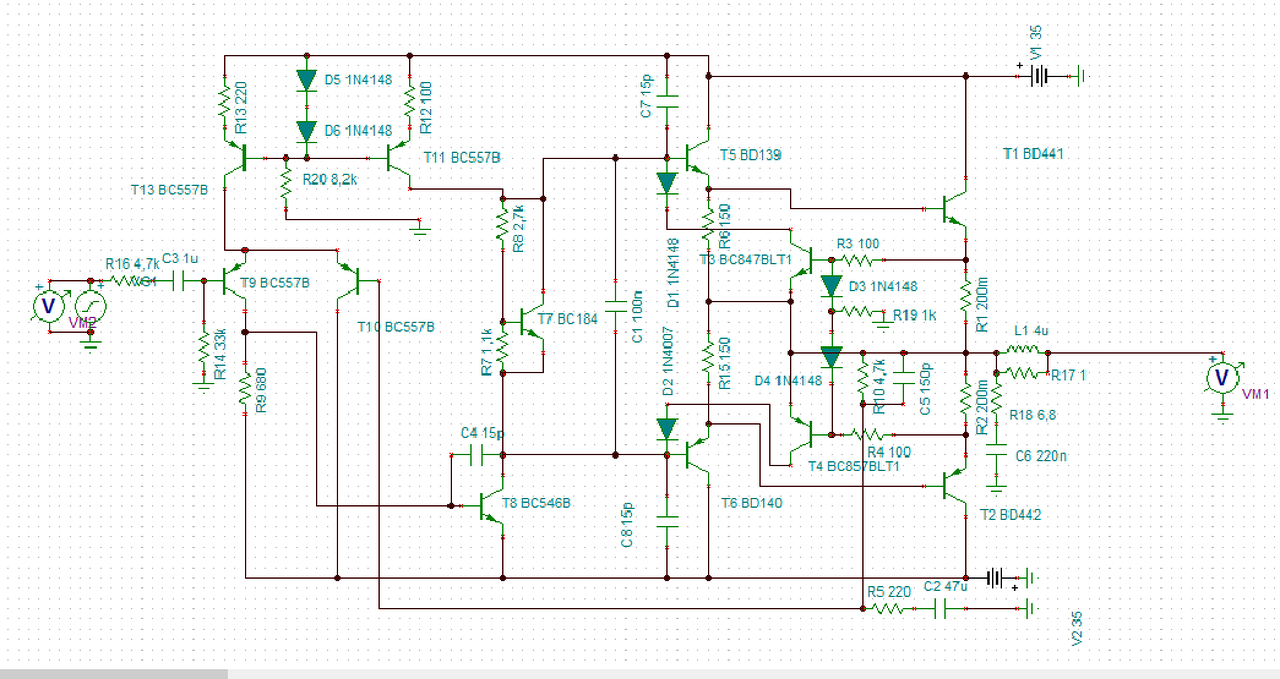This screenshot has width=1280, height=679.
Task: Select the R4 100 resistor symbol
Action: (870, 435)
